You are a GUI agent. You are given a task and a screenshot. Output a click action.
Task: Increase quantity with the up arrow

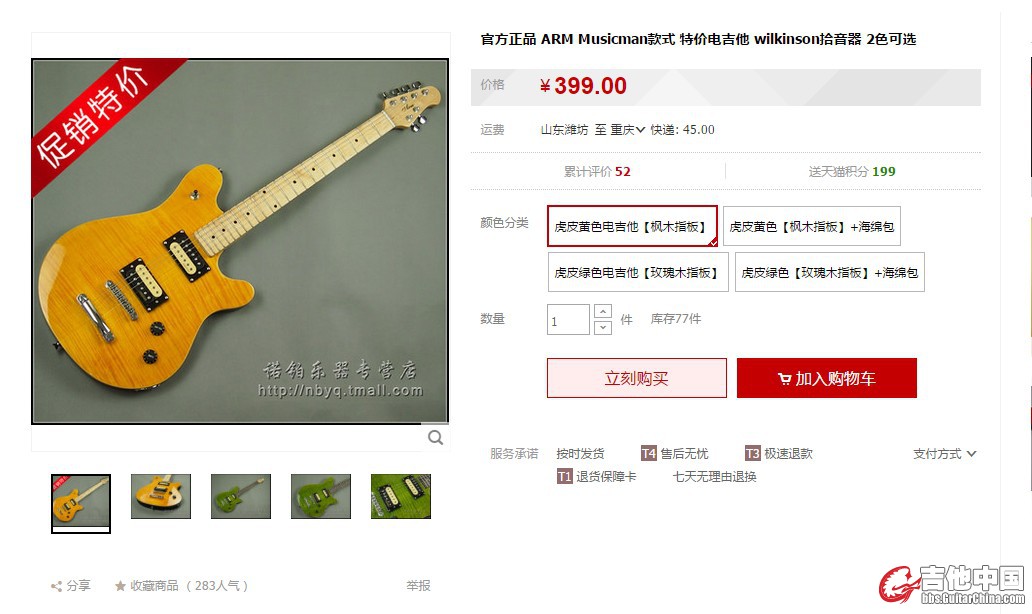[x=603, y=311]
